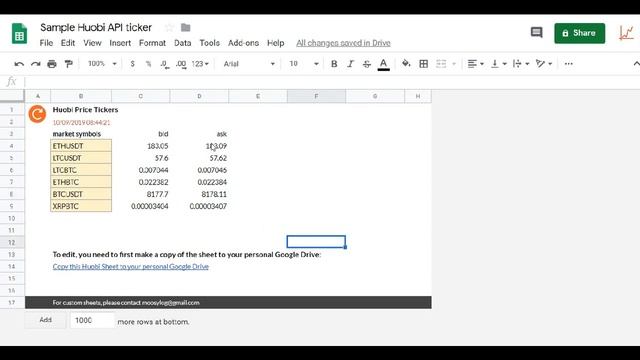Select column F header
640x360 pixels.
pyautogui.click(x=316, y=96)
